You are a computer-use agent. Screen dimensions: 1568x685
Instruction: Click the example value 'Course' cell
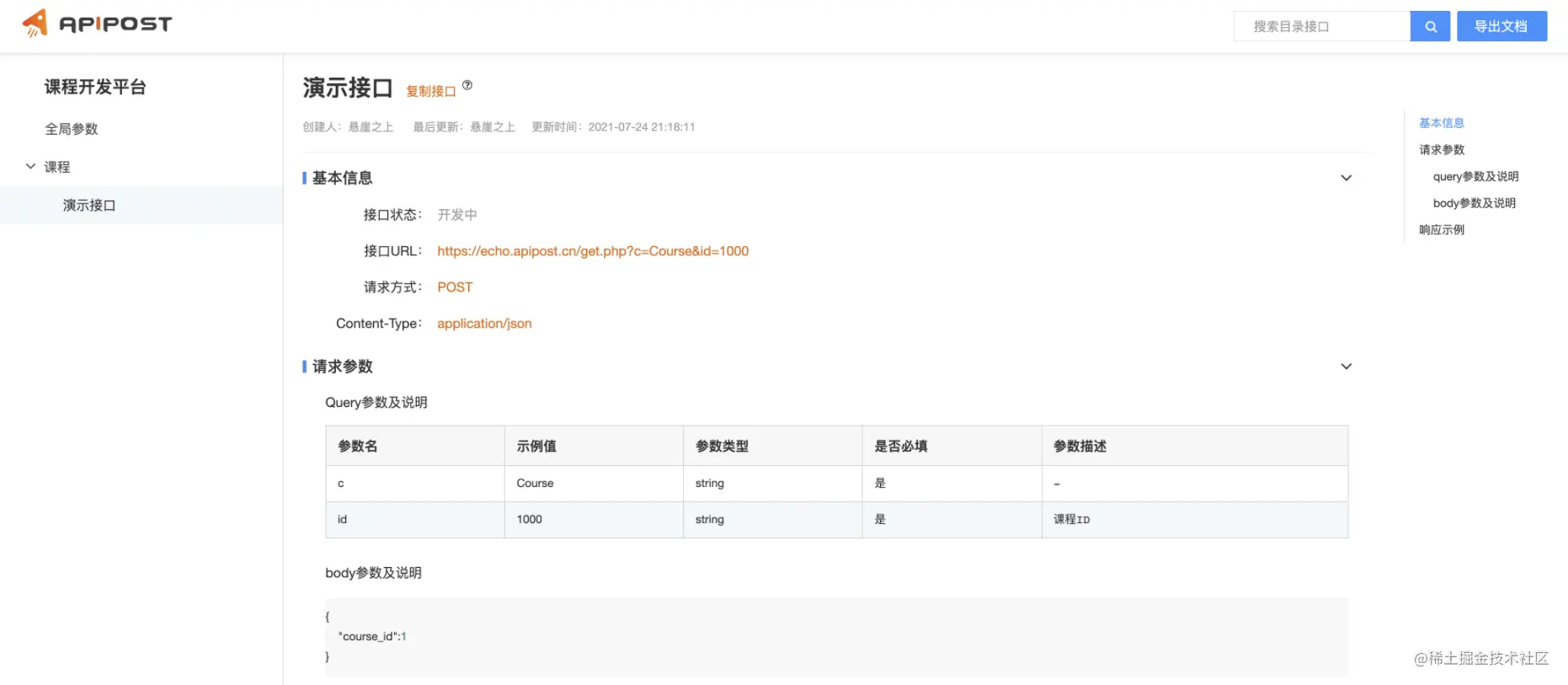click(x=594, y=484)
